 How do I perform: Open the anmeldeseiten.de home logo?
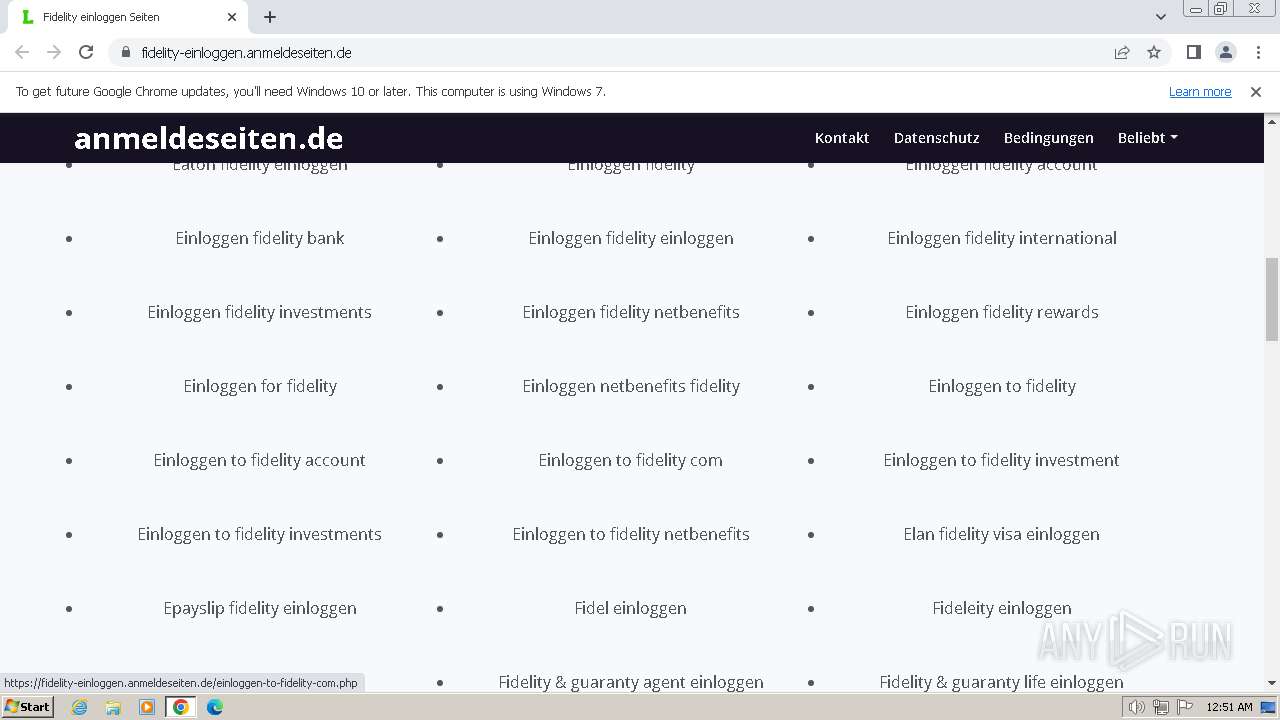pos(208,138)
